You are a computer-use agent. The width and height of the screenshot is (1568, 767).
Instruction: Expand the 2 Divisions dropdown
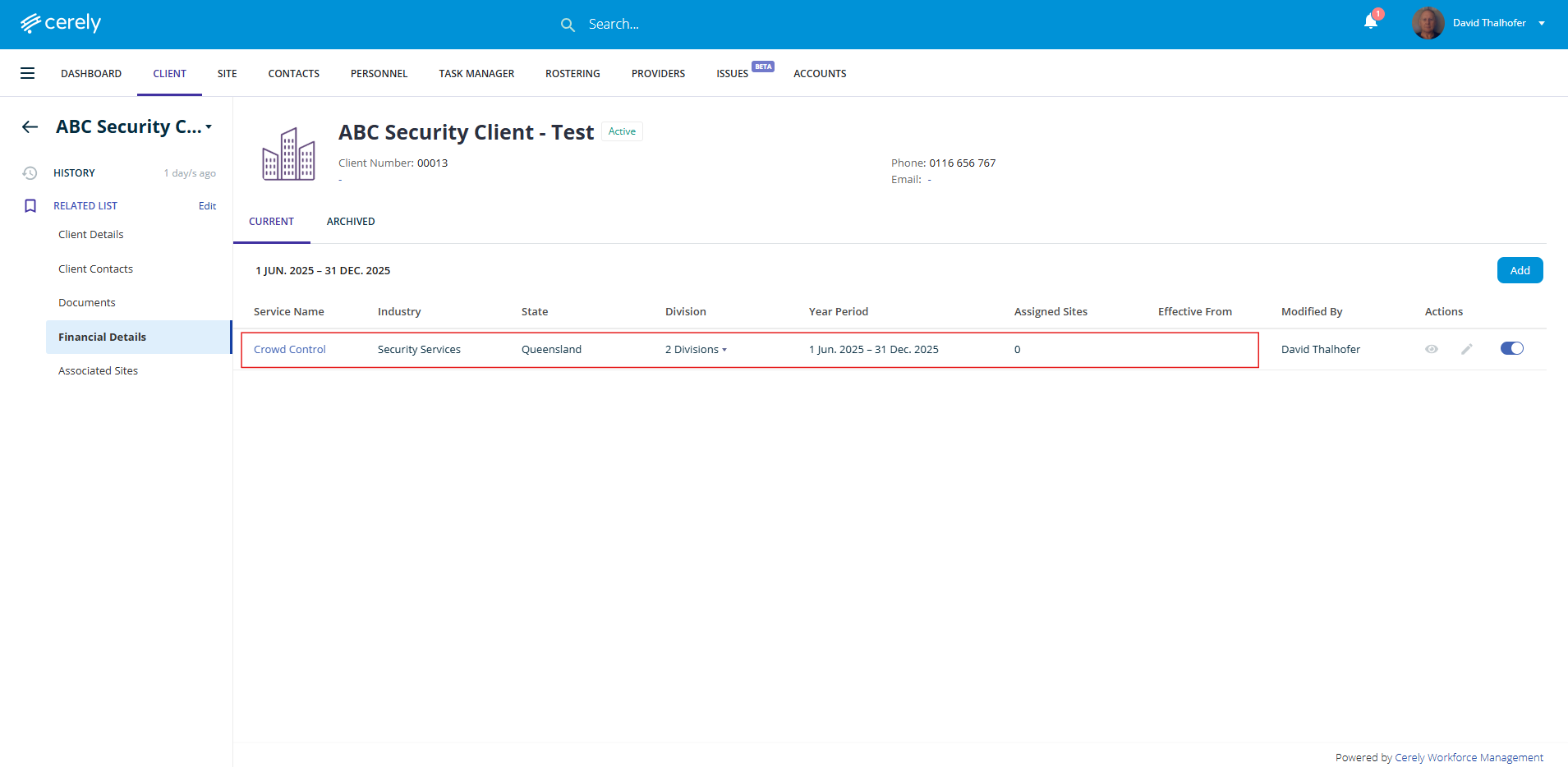click(696, 349)
